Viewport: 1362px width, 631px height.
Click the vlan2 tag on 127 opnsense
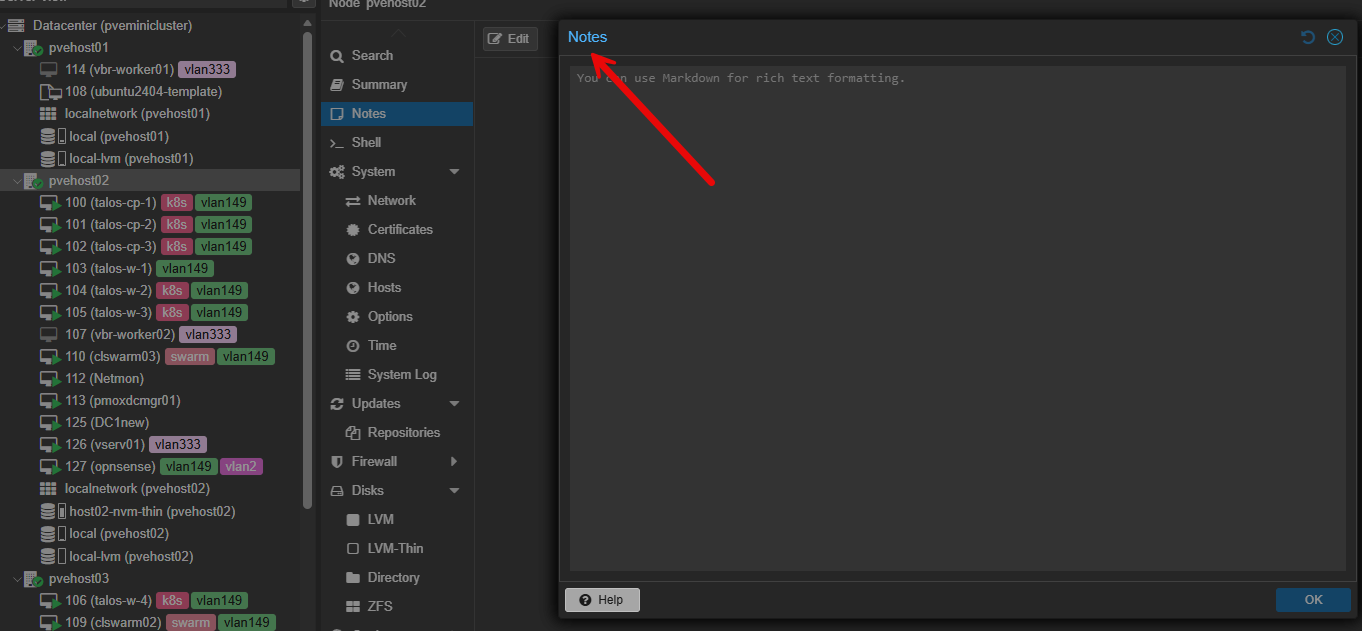(x=241, y=467)
